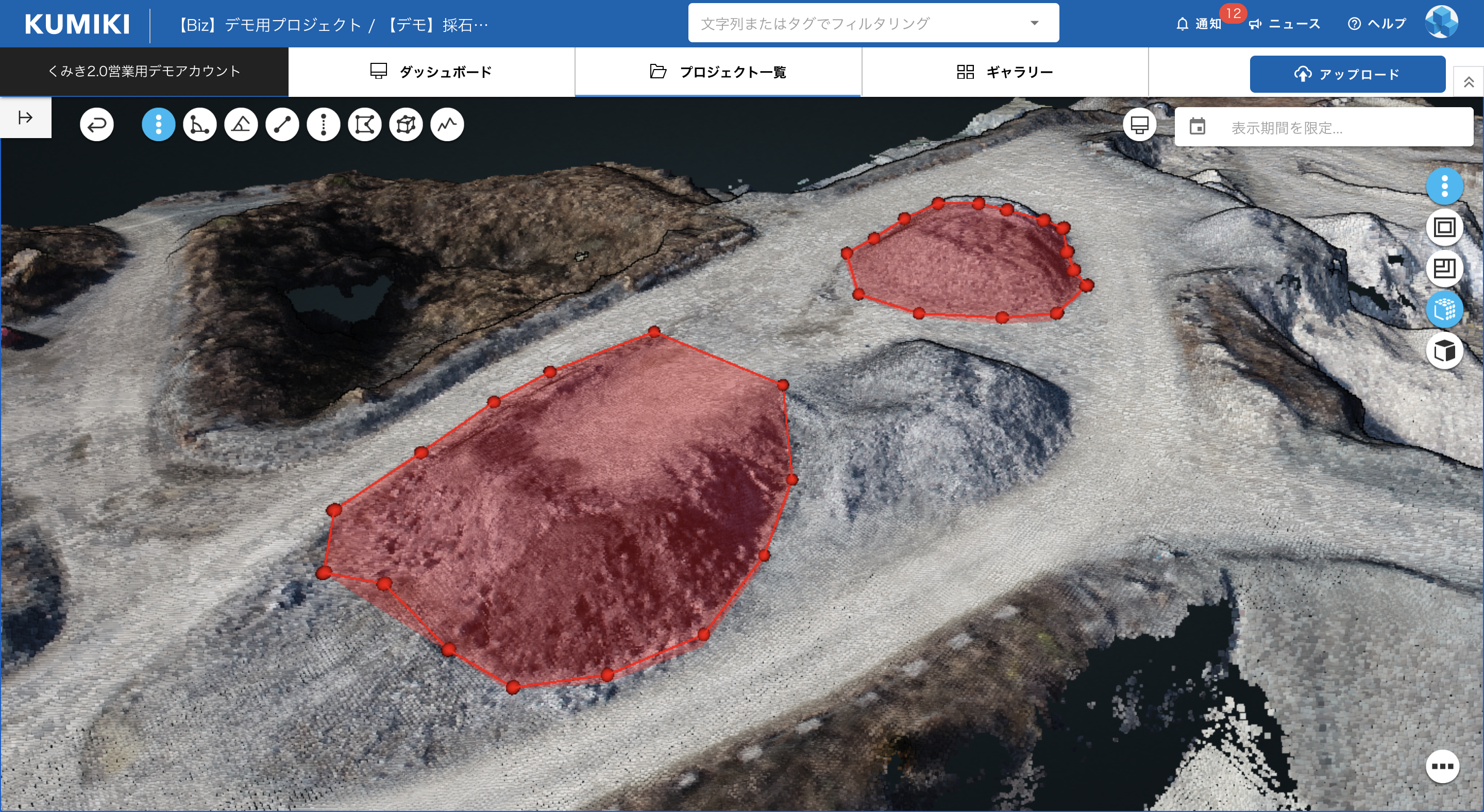The width and height of the screenshot is (1484, 812).
Task: Open the filter dropdown arrow in search box
Action: pos(1034,23)
